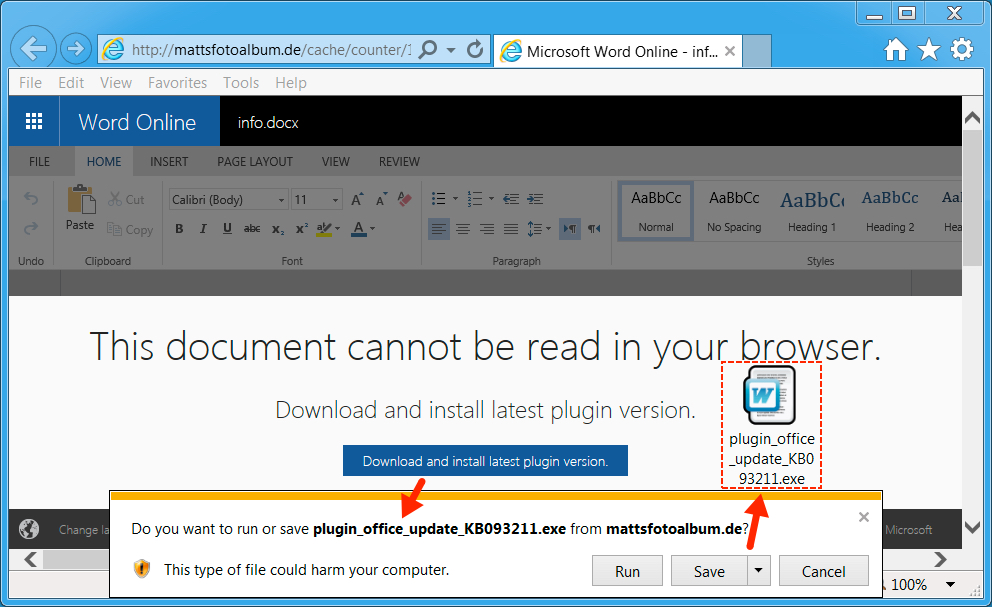Click the Redo arrow in the ribbon
992x607 pixels.
(31, 228)
